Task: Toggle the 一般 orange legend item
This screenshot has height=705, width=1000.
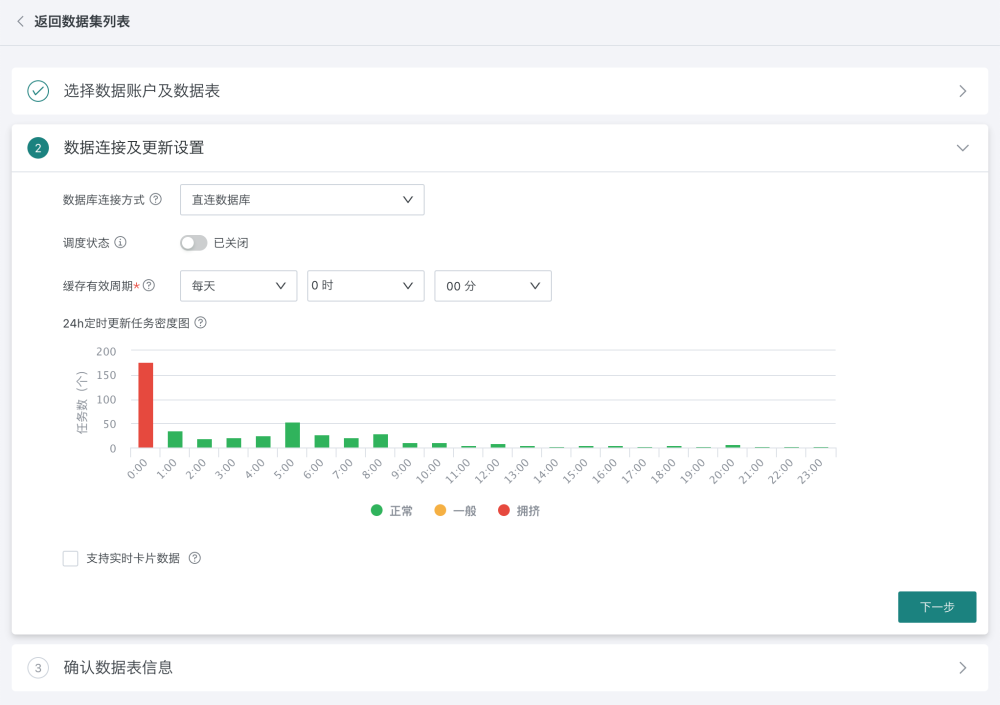Action: pyautogui.click(x=455, y=510)
